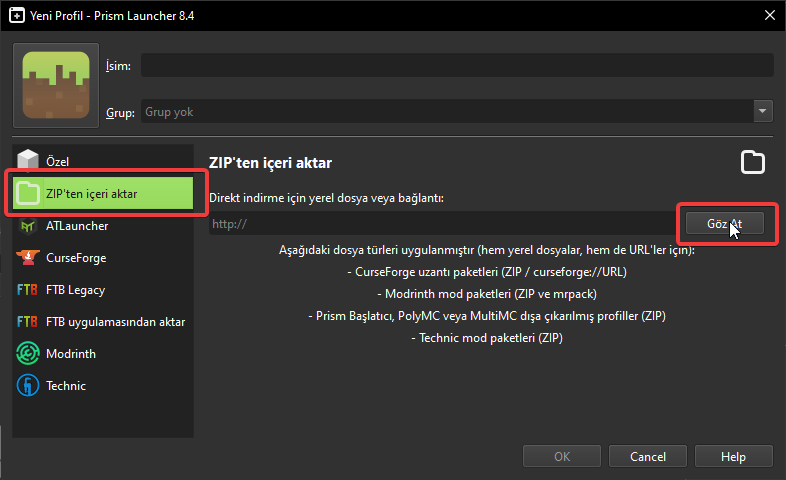Click the Direkt indirme için yerel dosya label
The image size is (786, 480).
[x=326, y=198]
